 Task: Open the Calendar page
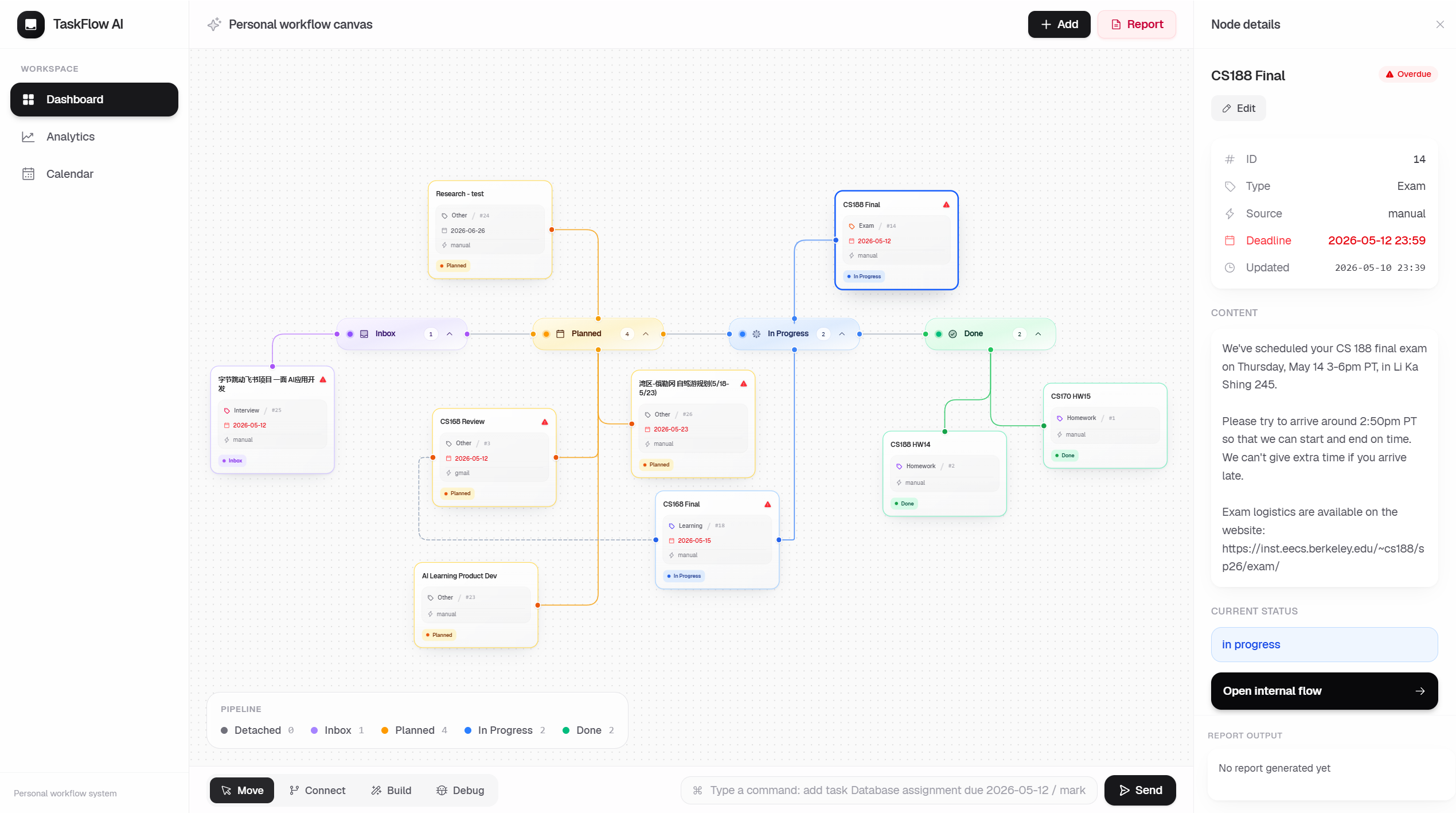[x=94, y=174]
